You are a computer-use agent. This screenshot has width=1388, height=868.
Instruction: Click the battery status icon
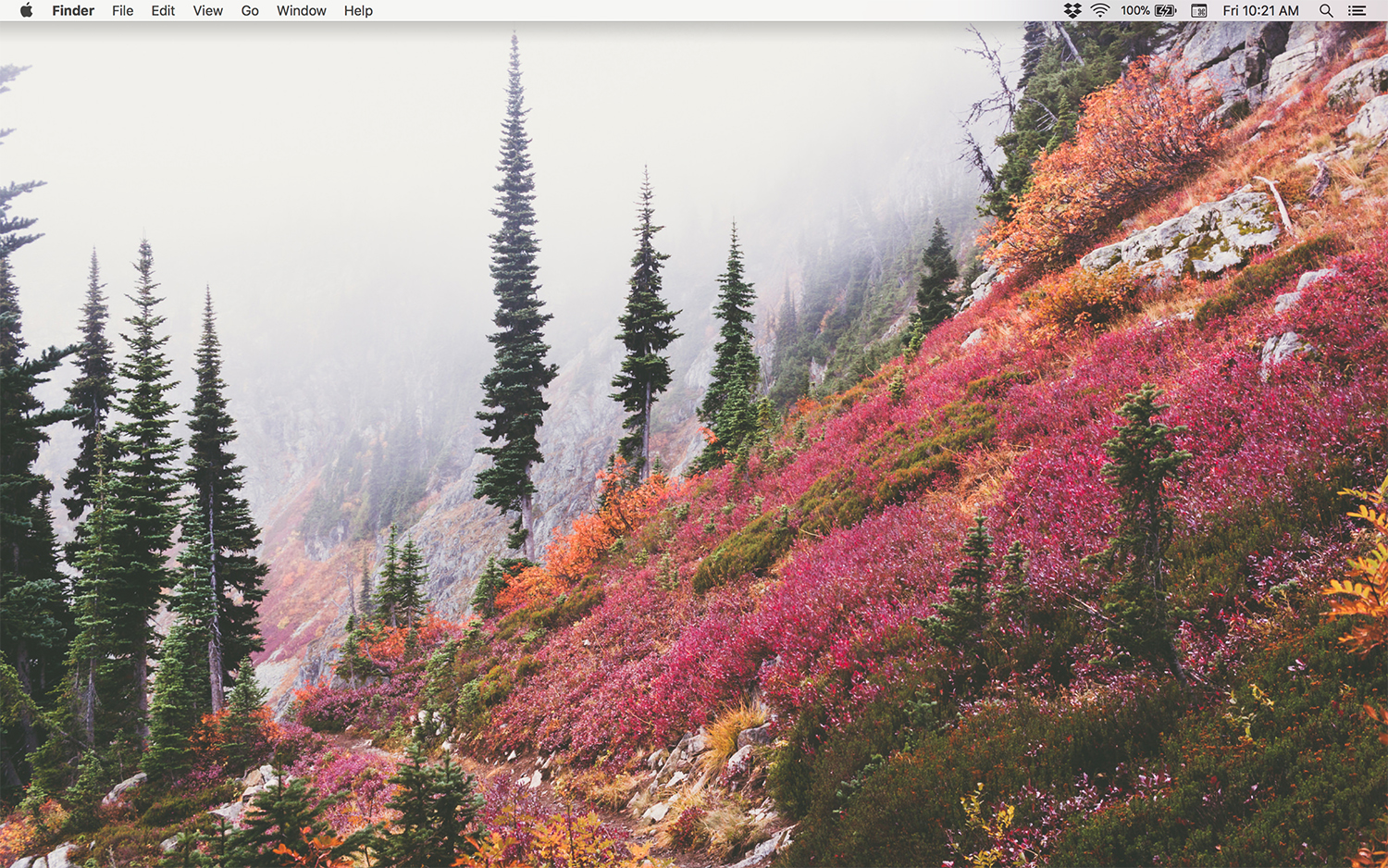(x=1166, y=10)
